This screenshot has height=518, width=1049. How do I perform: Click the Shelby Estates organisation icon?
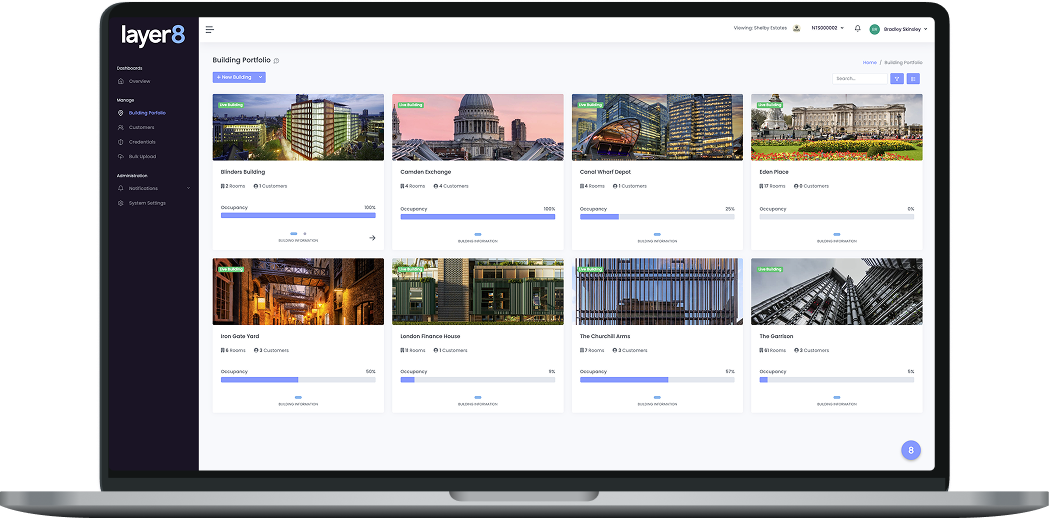point(797,28)
